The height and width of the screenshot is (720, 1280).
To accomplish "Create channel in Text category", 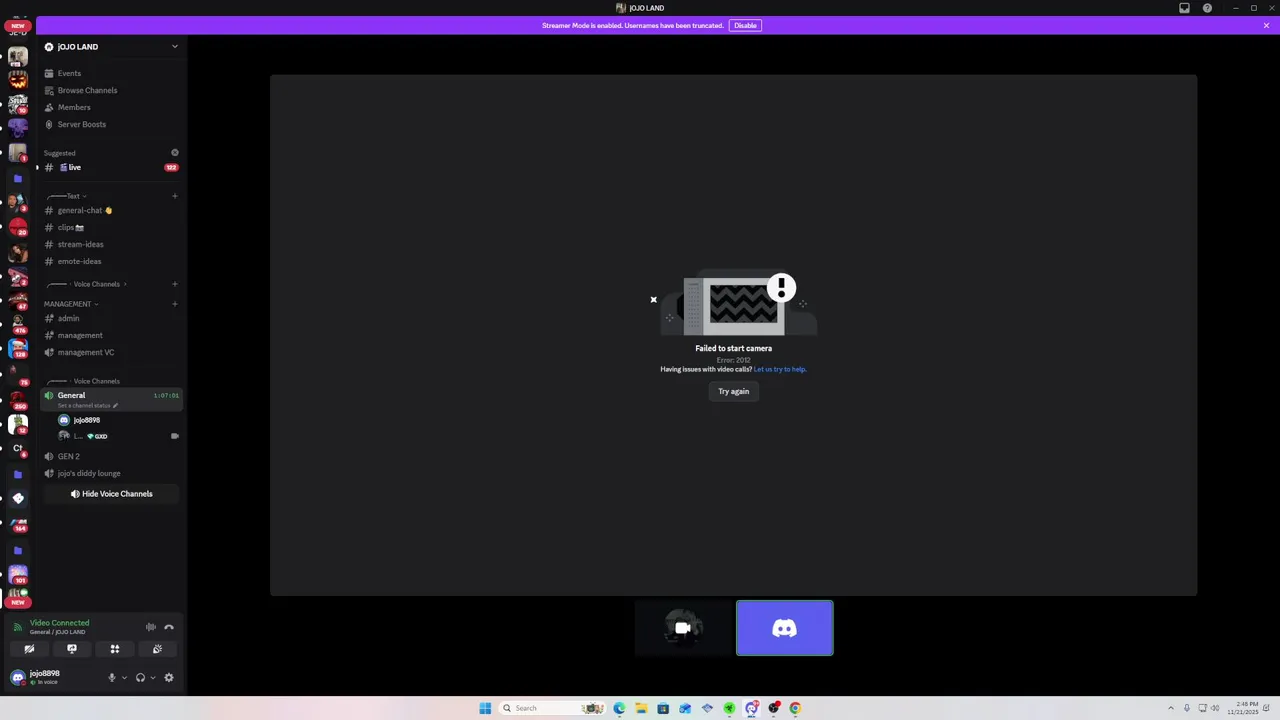I will click(175, 196).
